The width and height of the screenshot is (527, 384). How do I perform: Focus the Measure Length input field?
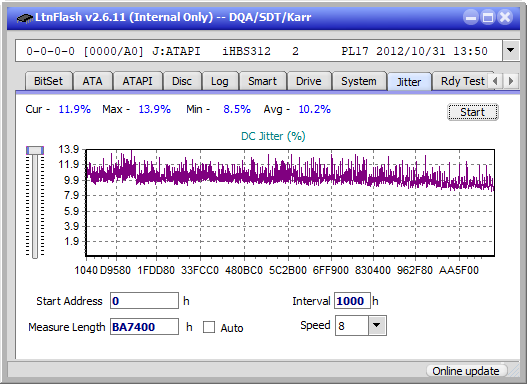[145, 327]
